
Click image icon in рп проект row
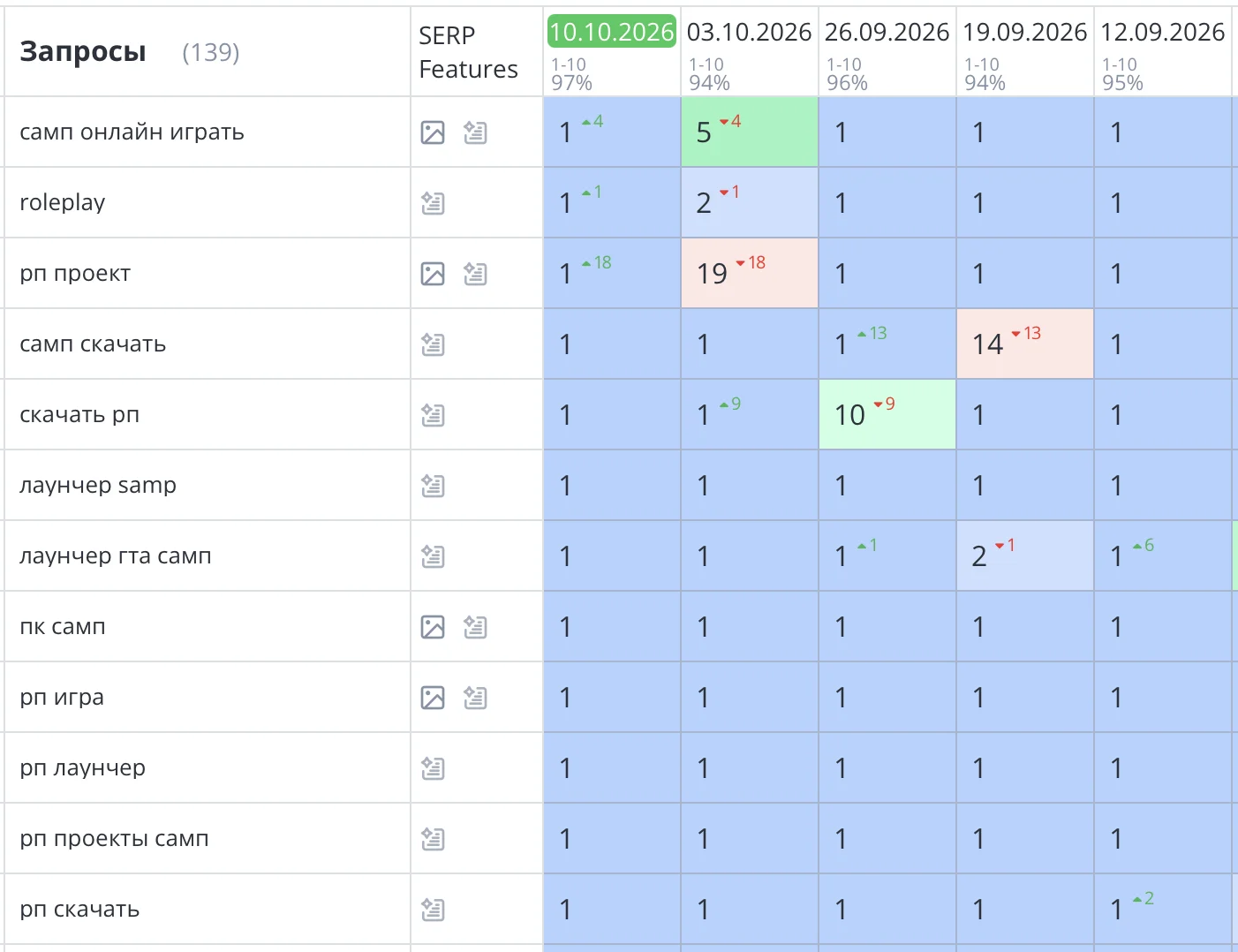pyautogui.click(x=433, y=274)
